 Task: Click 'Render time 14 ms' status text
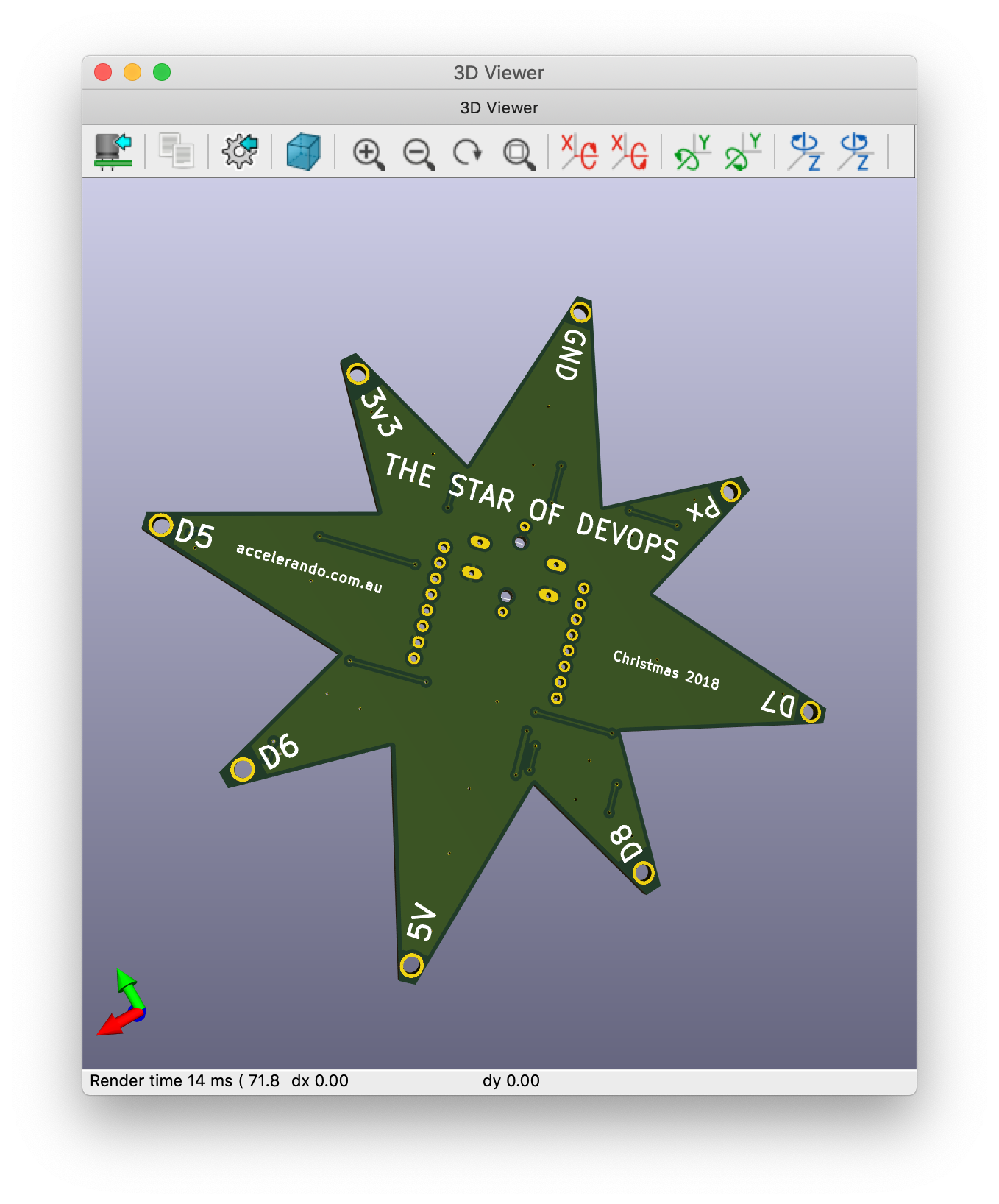(x=161, y=1080)
